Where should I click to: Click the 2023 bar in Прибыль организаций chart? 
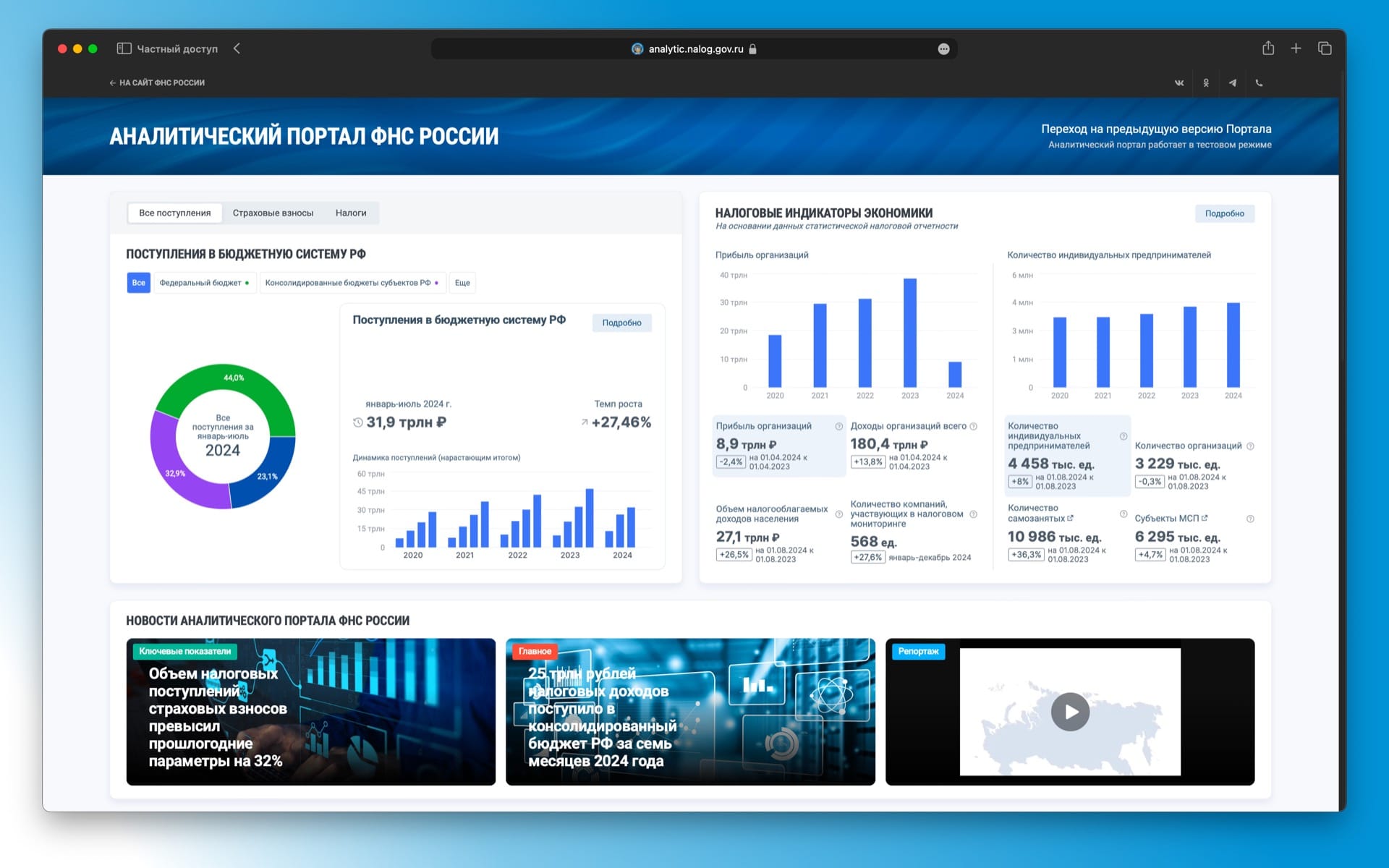coord(910,333)
